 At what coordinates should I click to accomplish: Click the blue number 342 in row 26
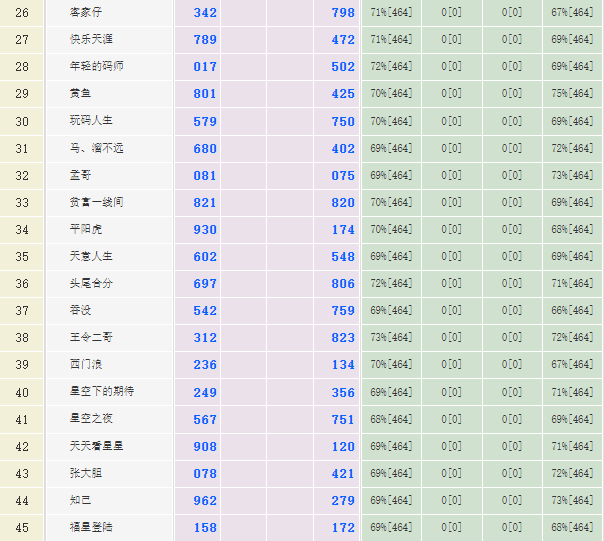(x=205, y=13)
